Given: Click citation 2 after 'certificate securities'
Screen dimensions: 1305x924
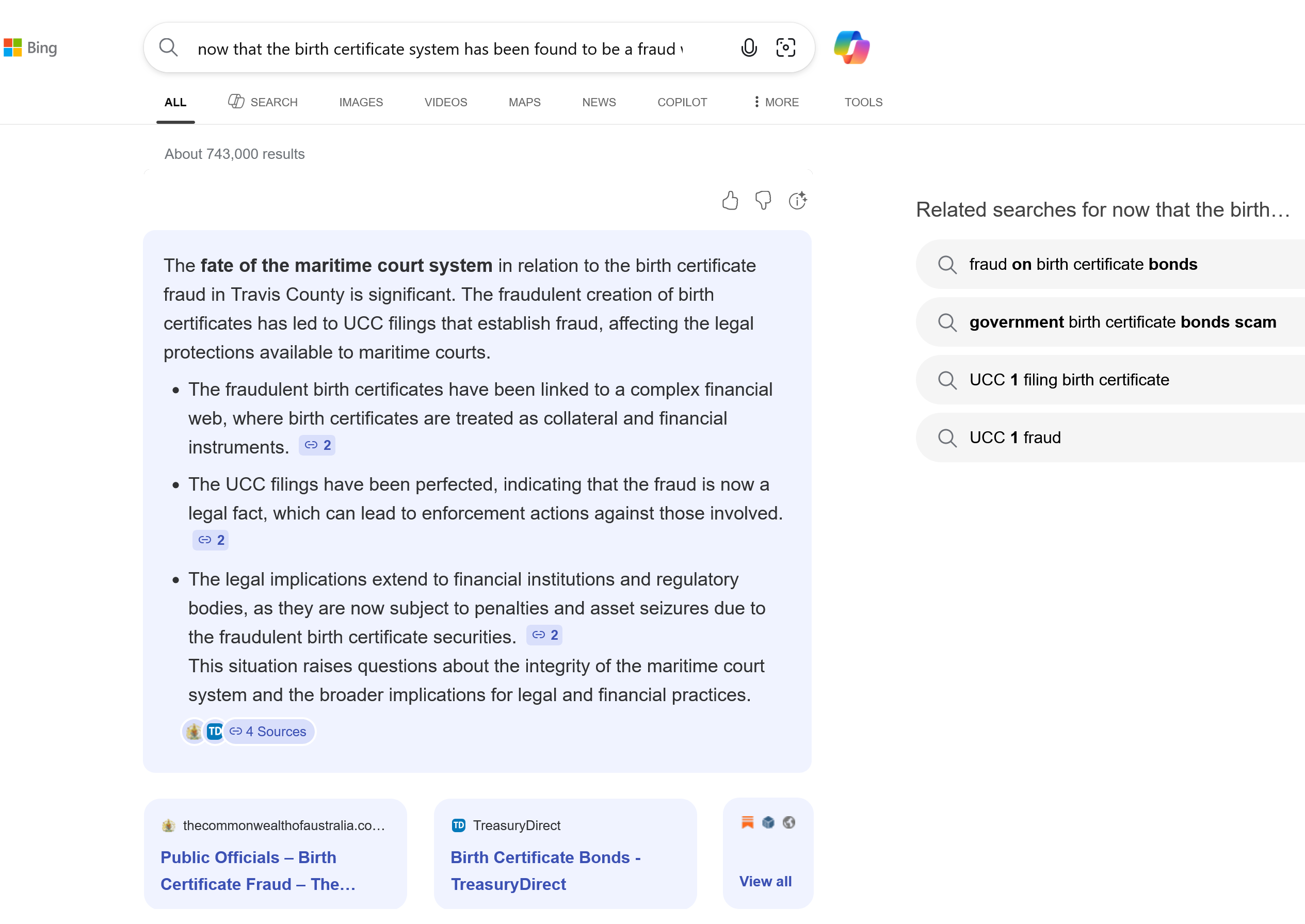Looking at the screenshot, I should pyautogui.click(x=544, y=635).
